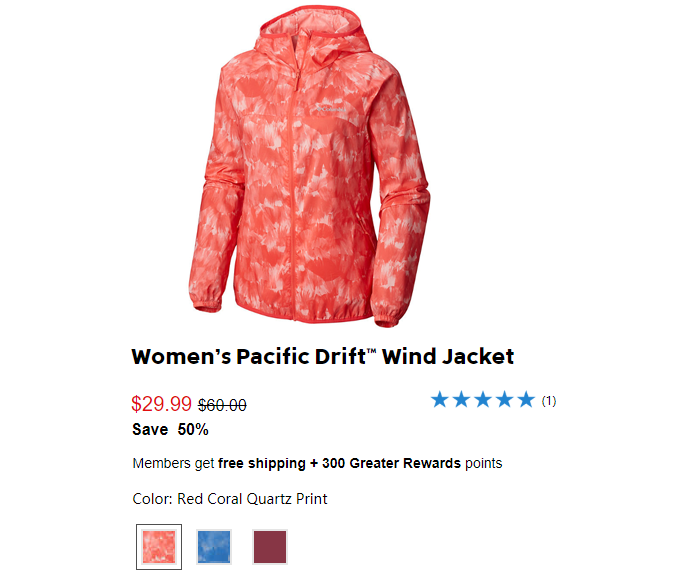
Task: Click the fourth blue rating star
Action: (x=504, y=399)
